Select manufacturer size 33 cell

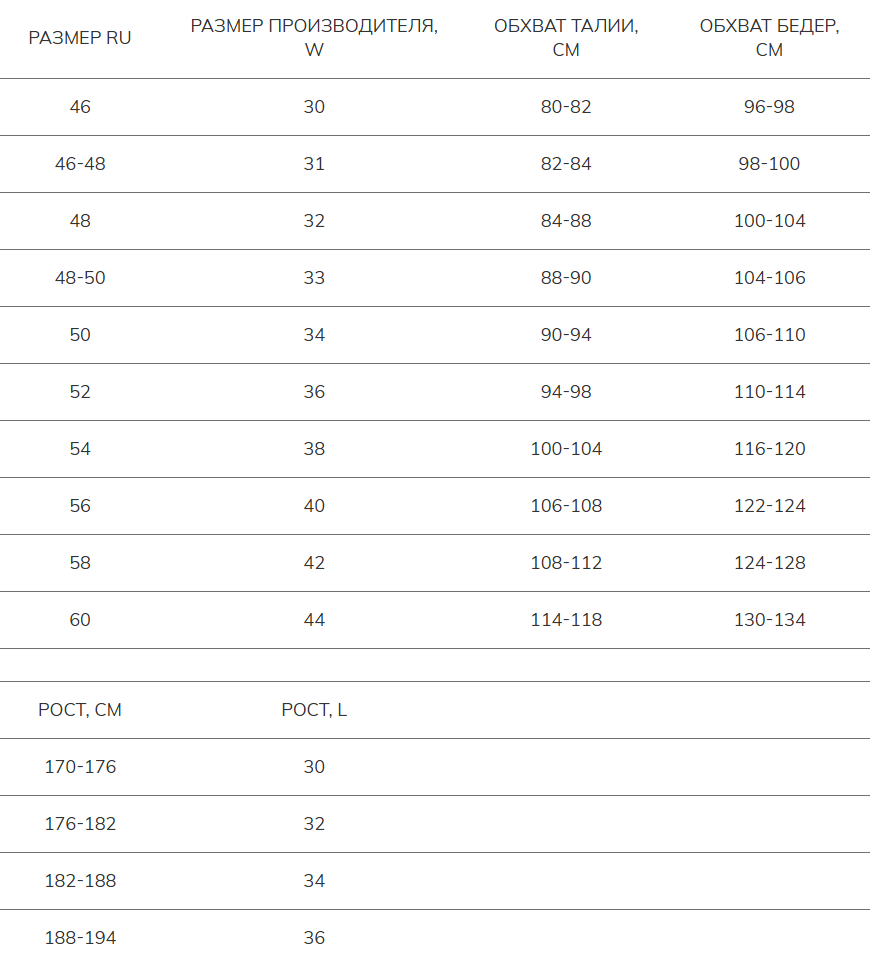tap(314, 278)
